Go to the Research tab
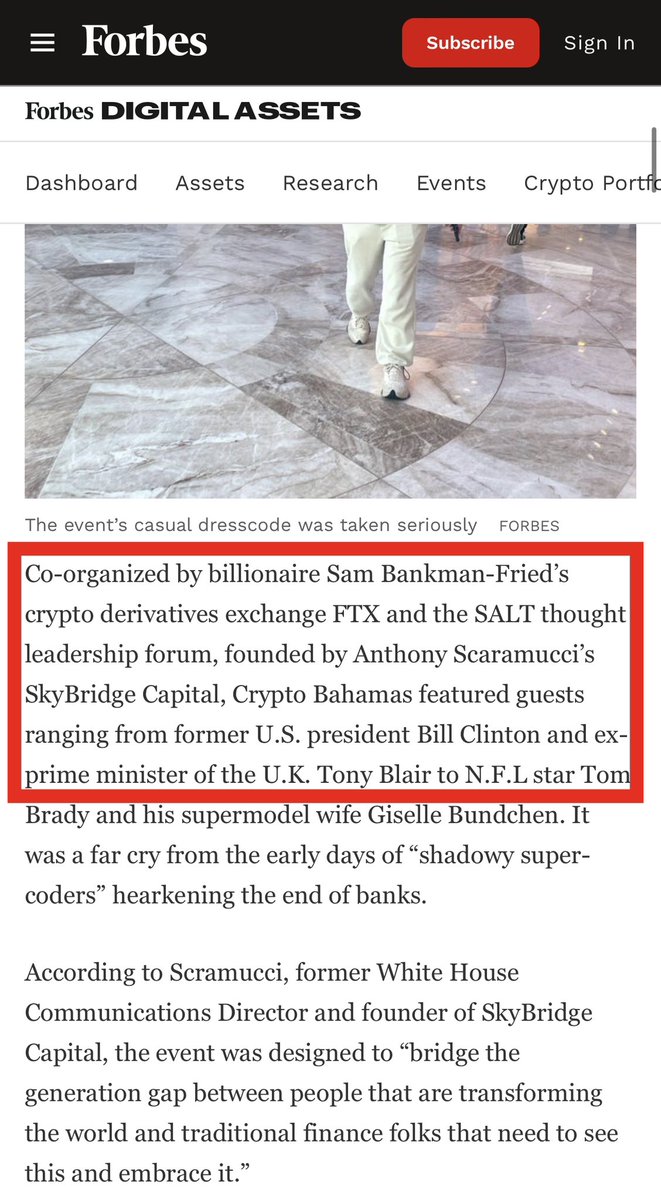 tap(330, 183)
